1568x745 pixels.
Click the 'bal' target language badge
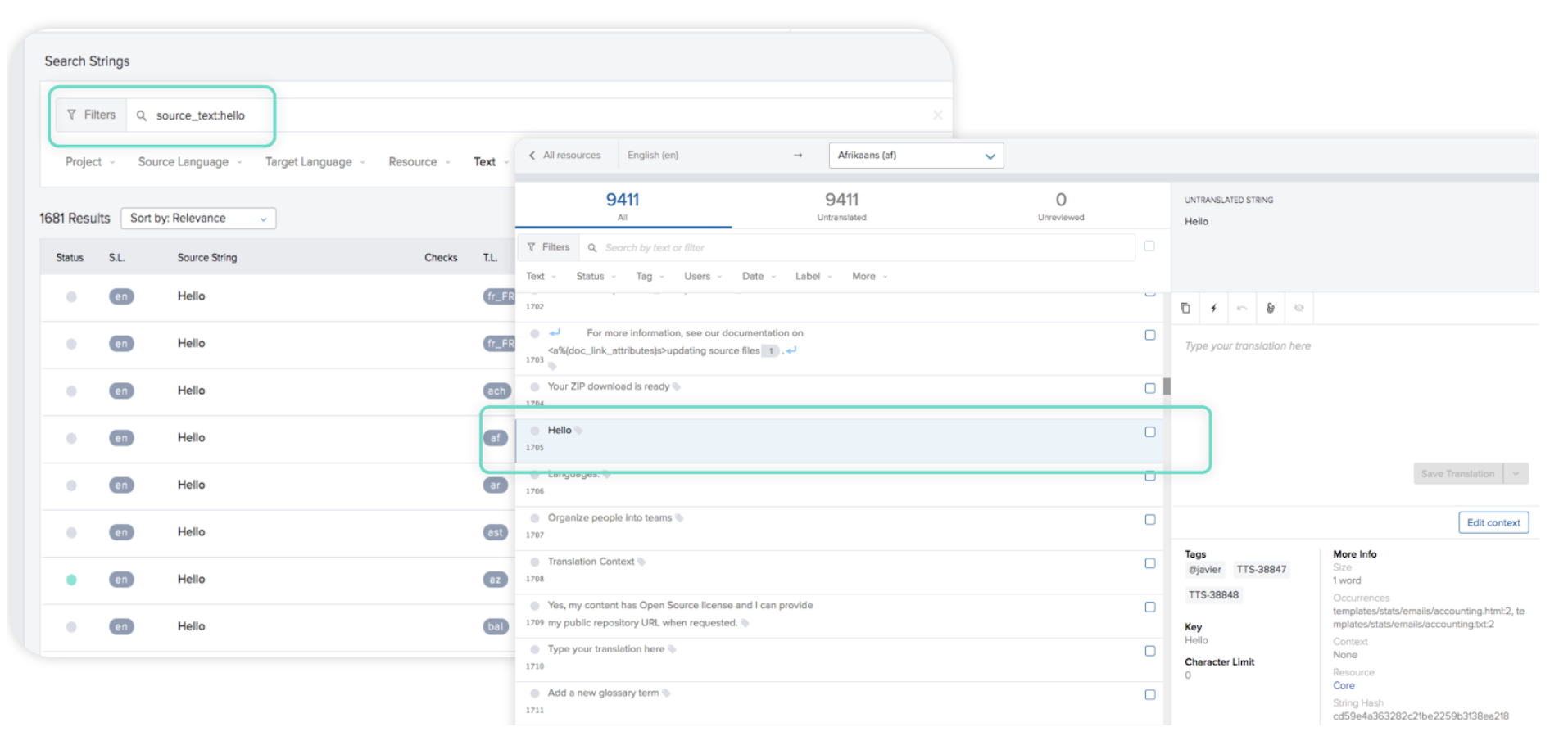[496, 627]
